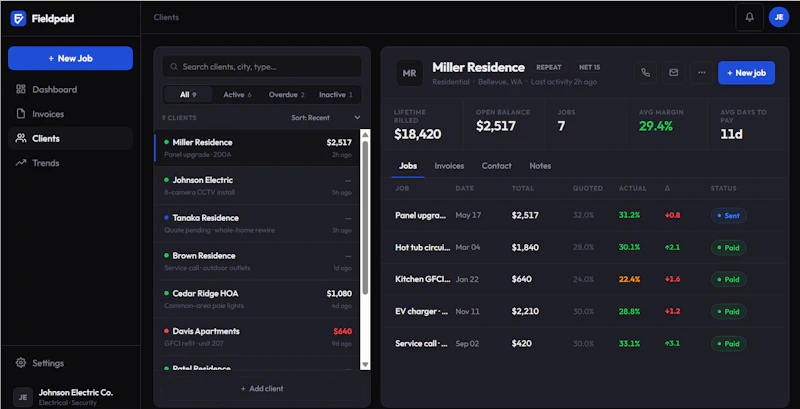
Task: Click the Invoices document icon
Action: tap(21, 114)
